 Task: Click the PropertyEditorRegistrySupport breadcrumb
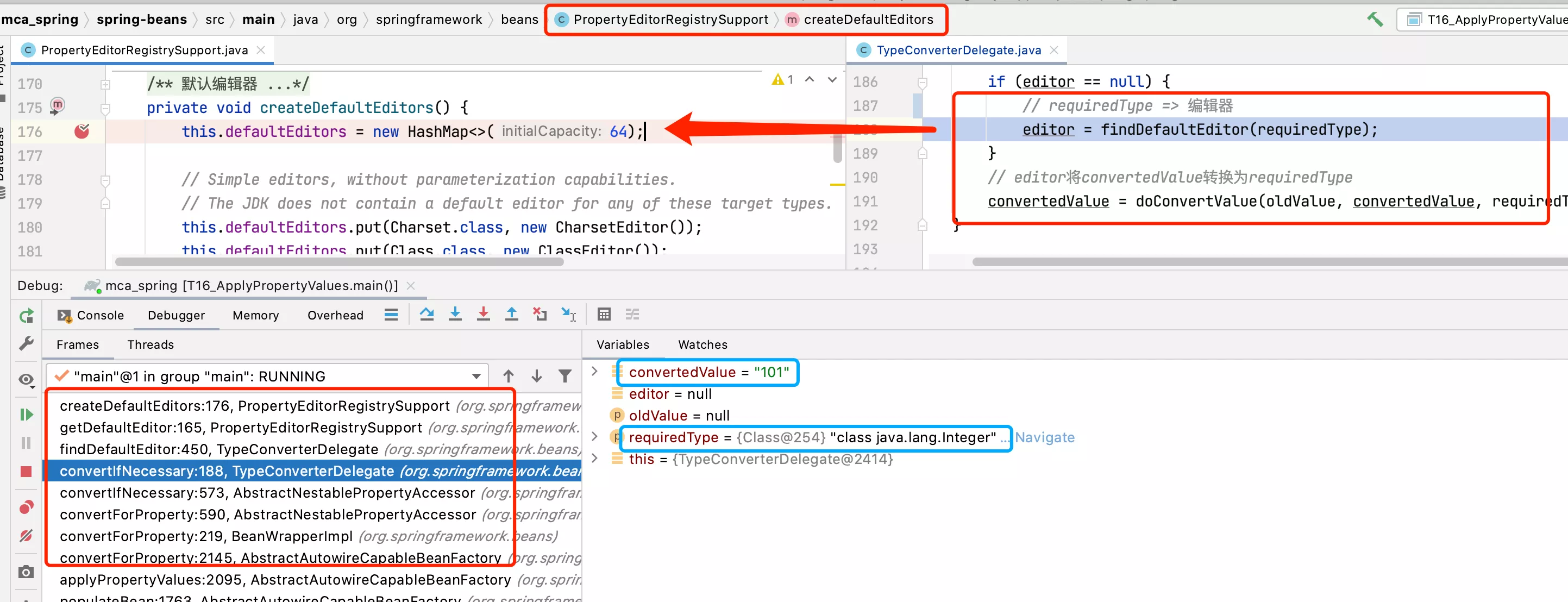[x=662, y=20]
